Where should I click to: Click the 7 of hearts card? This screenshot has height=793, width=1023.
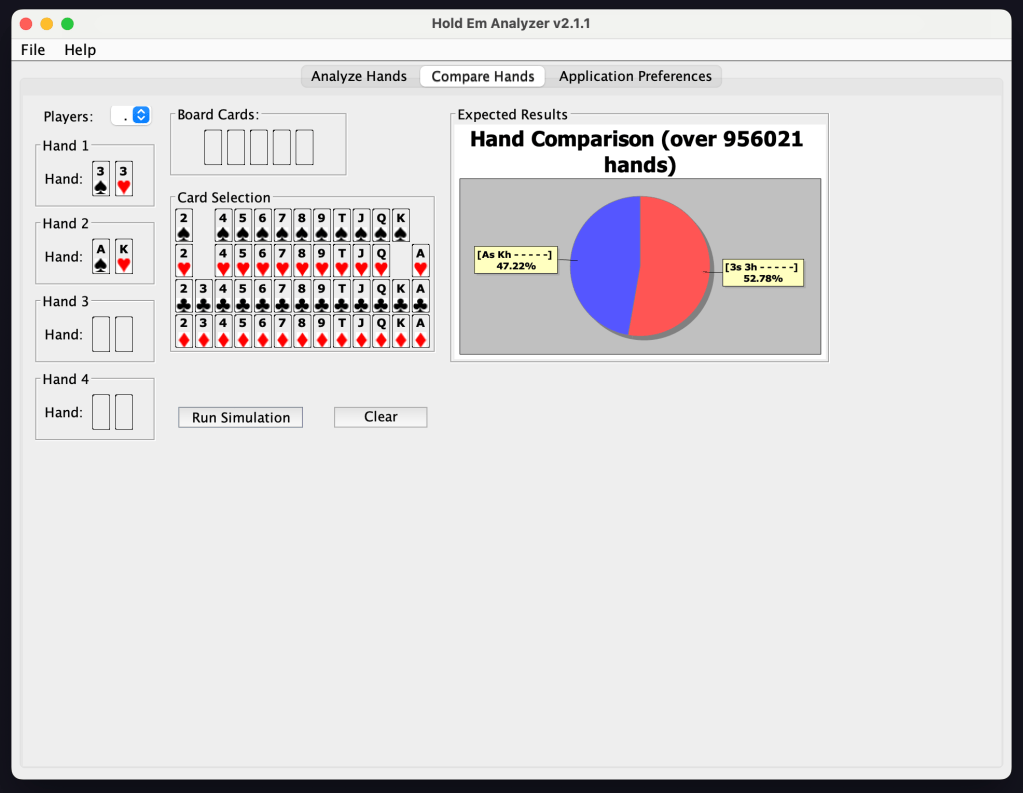coord(283,261)
